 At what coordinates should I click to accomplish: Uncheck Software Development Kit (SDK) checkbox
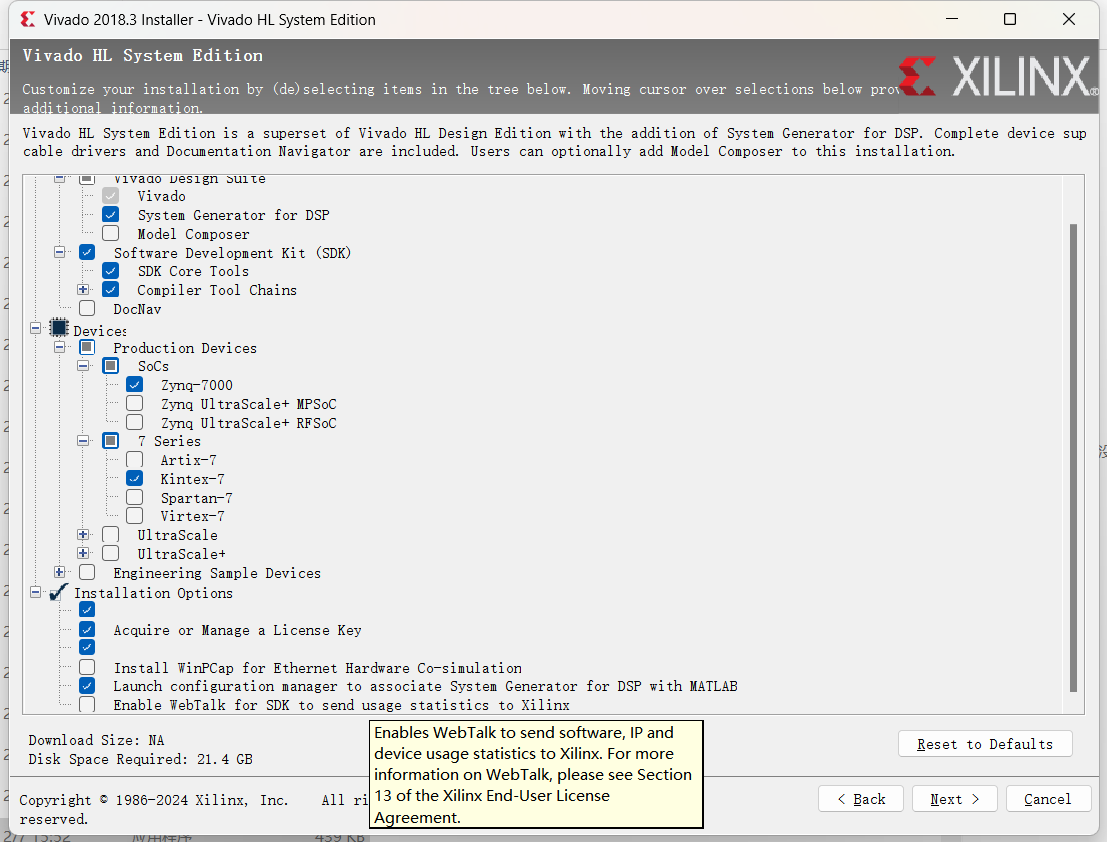[87, 252]
